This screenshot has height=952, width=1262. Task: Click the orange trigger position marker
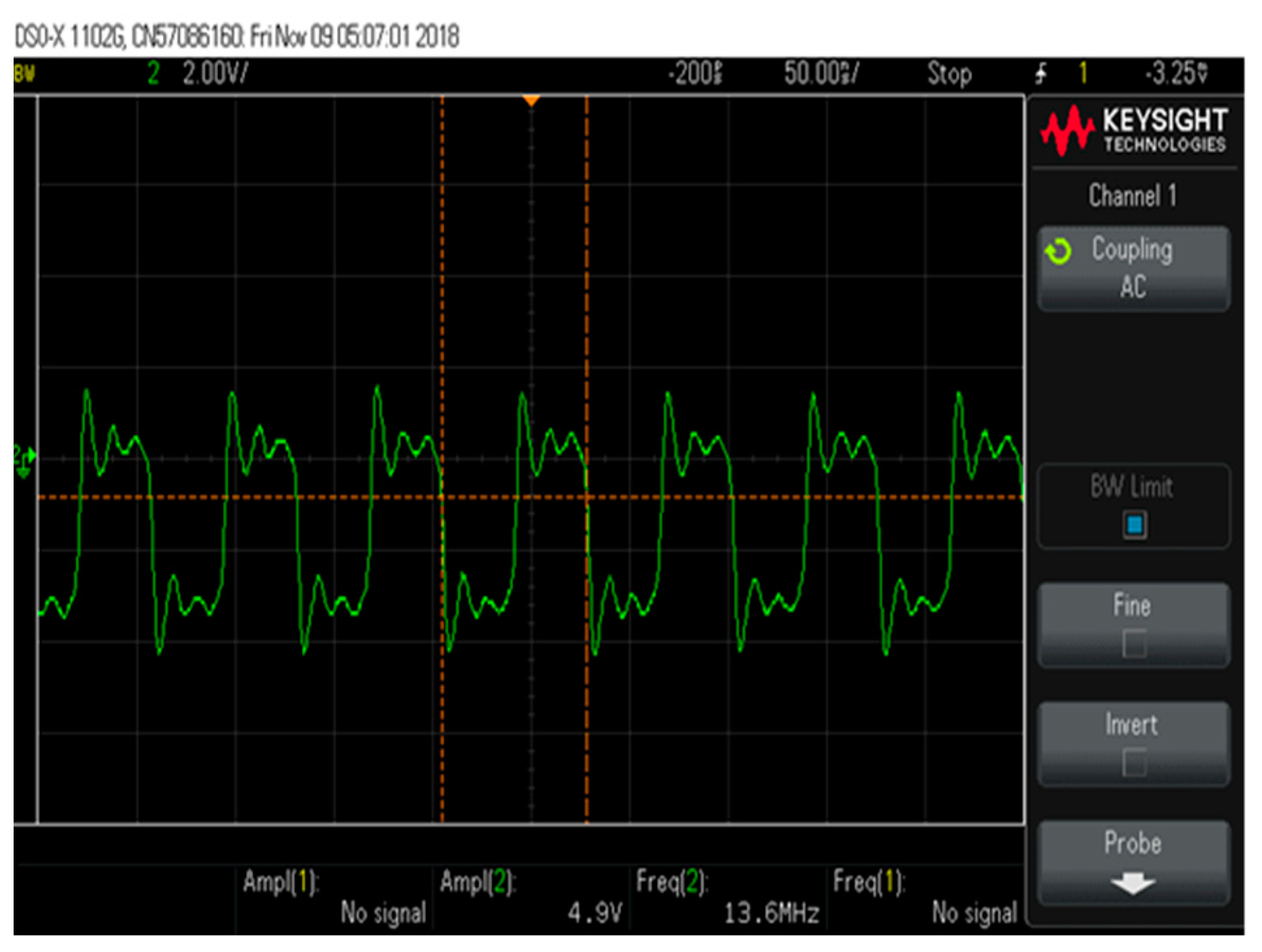(531, 101)
